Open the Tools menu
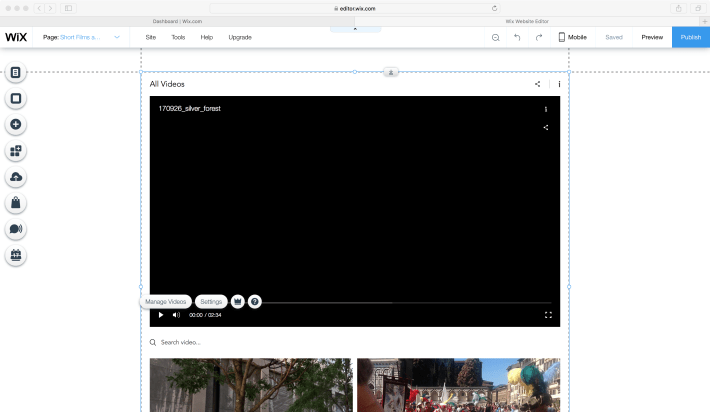The width and height of the screenshot is (710, 412). pyautogui.click(x=178, y=37)
